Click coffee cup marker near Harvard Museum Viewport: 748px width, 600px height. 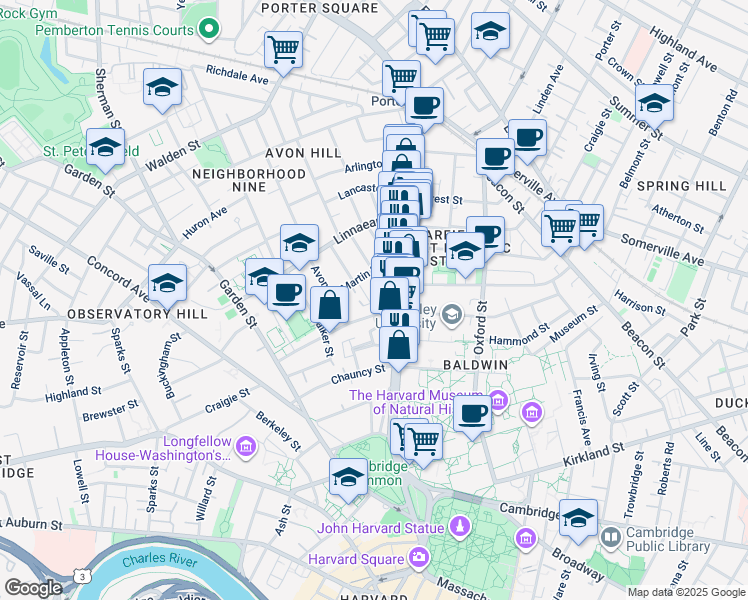[x=473, y=412]
